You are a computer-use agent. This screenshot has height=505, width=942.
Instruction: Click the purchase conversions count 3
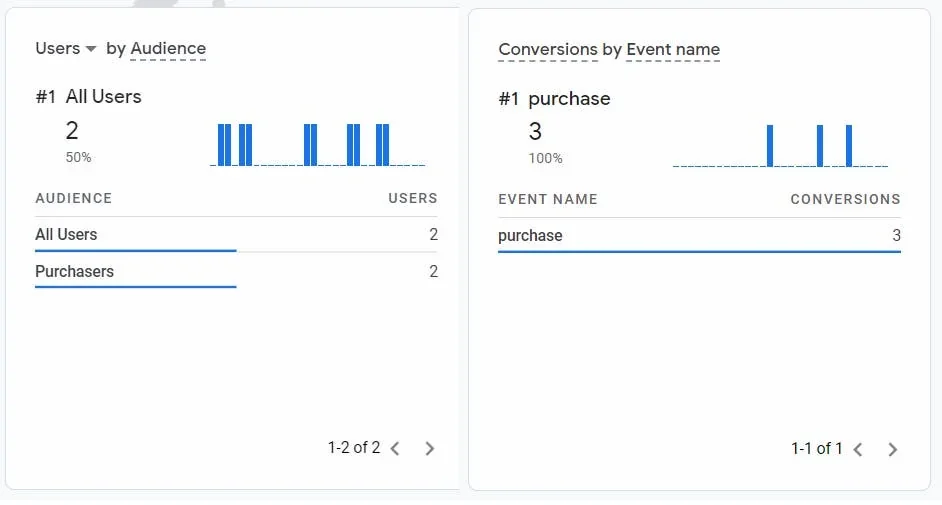(x=896, y=235)
